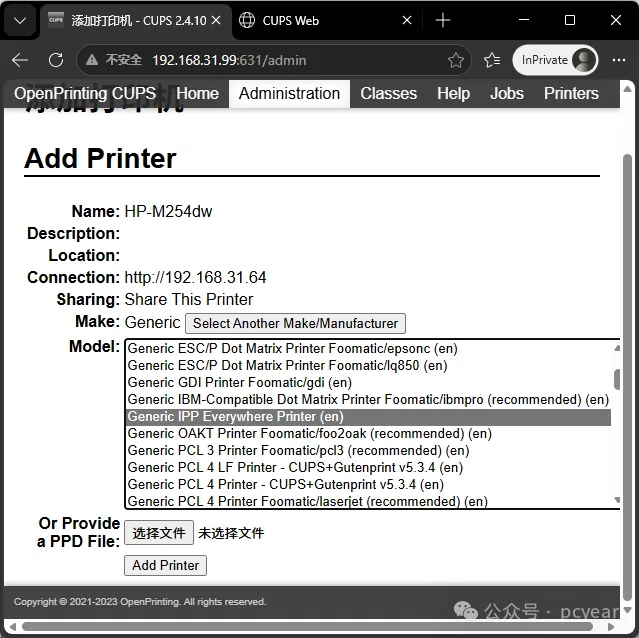Open the Jobs nav item
The height and width of the screenshot is (638, 639).
(x=507, y=93)
